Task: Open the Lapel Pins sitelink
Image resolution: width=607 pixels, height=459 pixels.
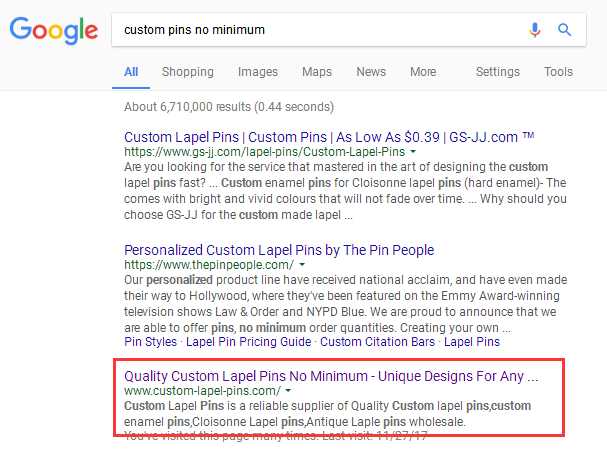Action: coord(472,342)
